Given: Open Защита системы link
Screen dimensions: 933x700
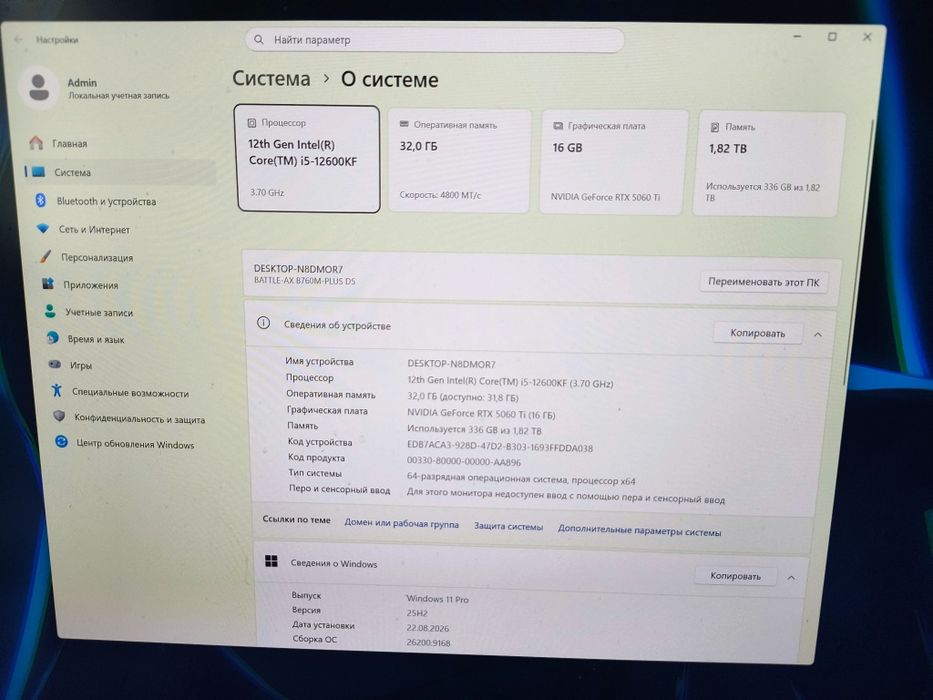Looking at the screenshot, I should (508, 526).
